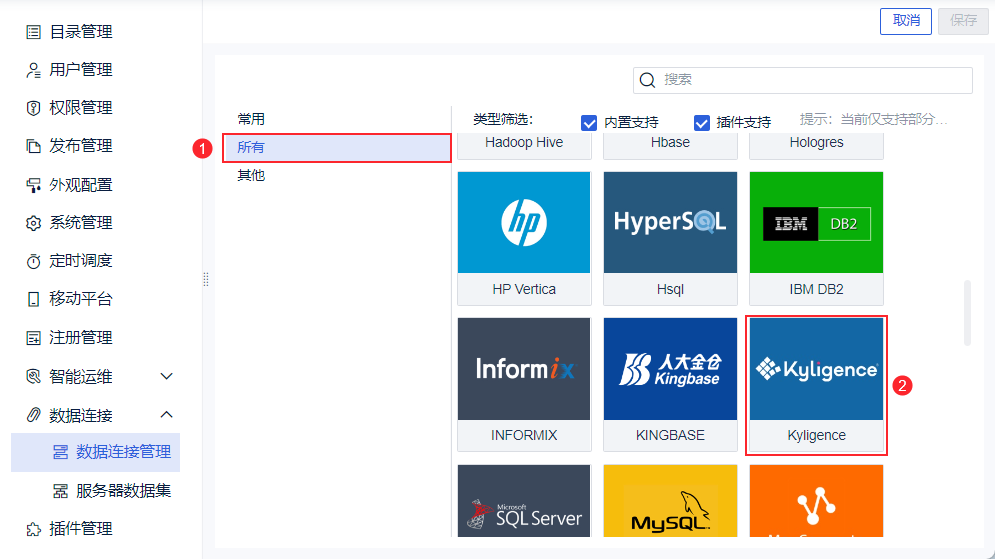Screen dimensions: 995x559
Task: Click the Kyligence caption text
Action: click(816, 435)
